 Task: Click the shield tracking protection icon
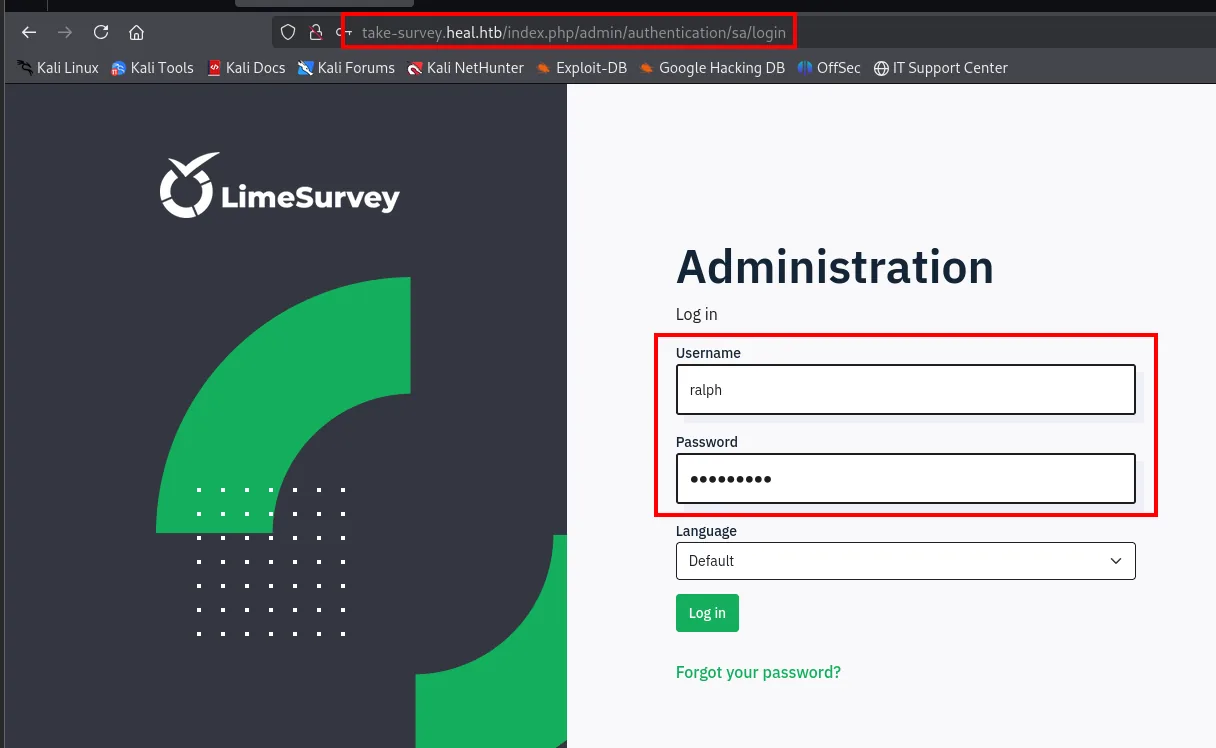[288, 32]
